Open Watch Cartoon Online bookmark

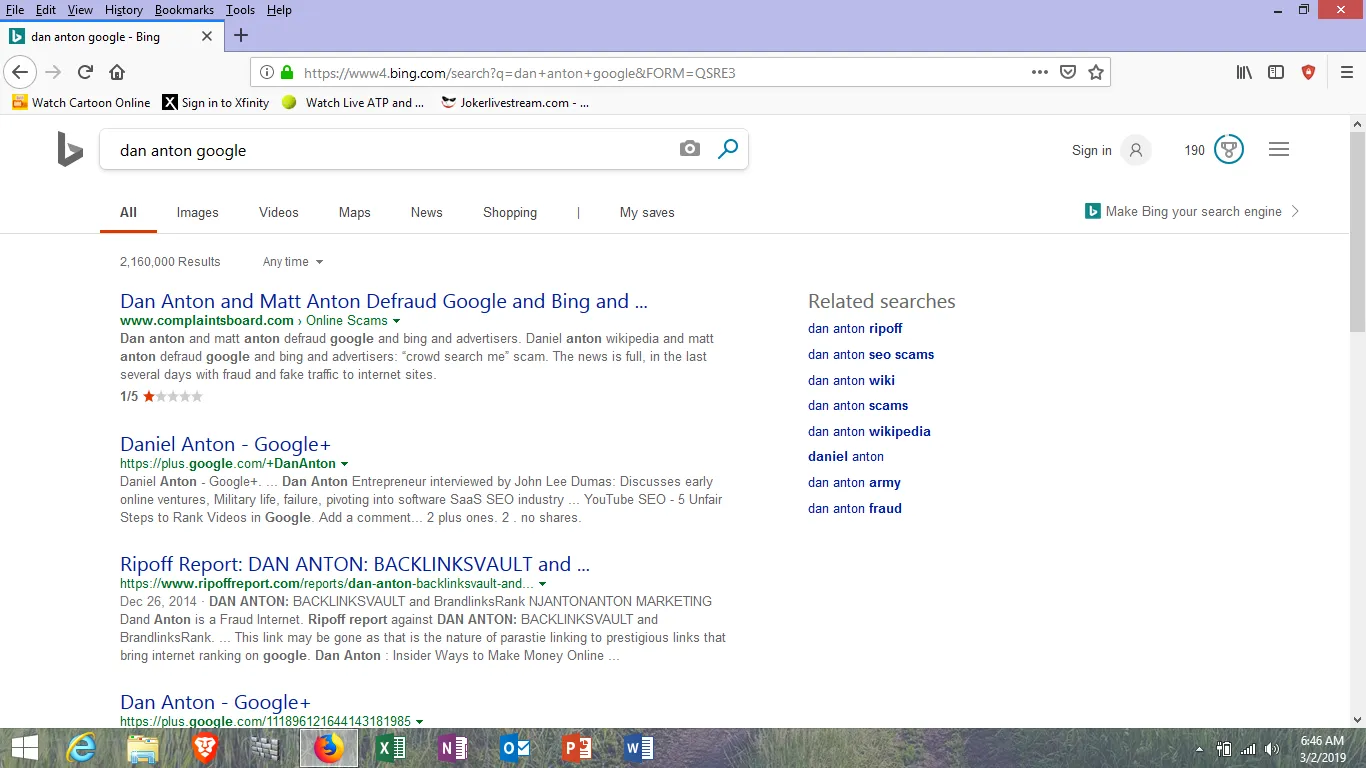pyautogui.click(x=81, y=102)
